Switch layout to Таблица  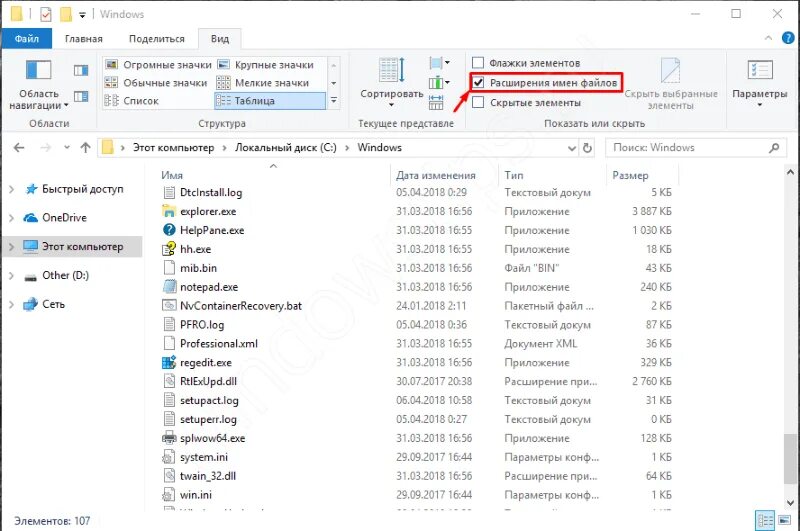270,100
